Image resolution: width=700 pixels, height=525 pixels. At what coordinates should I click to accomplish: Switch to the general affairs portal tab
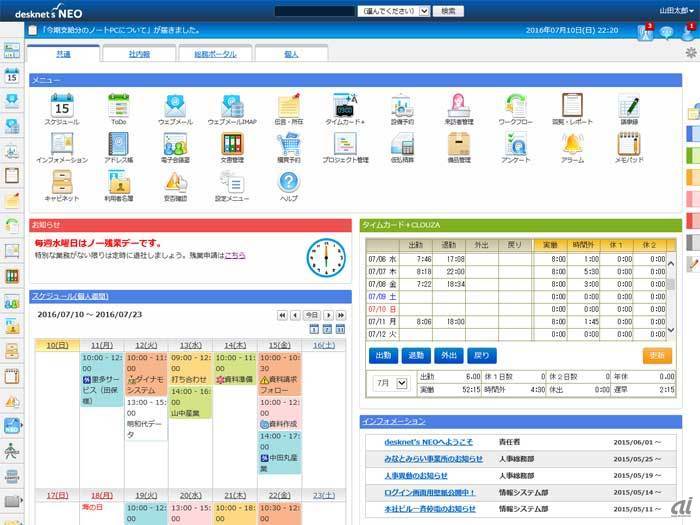point(215,54)
